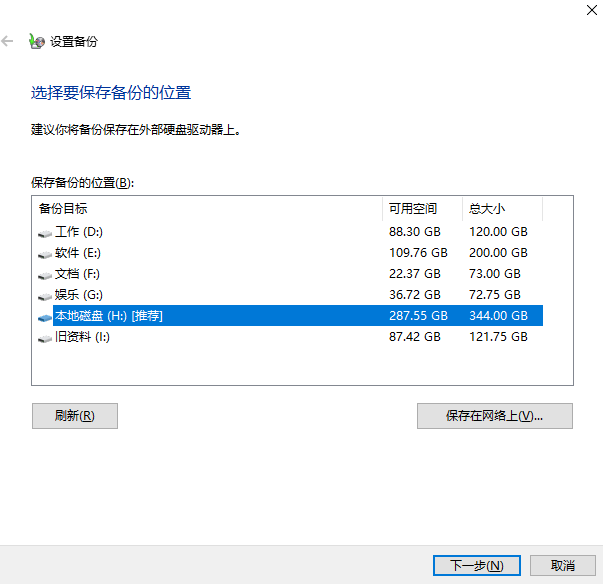Select the 旧资料 (I:) drive row
The image size is (603, 584).
click(290, 337)
